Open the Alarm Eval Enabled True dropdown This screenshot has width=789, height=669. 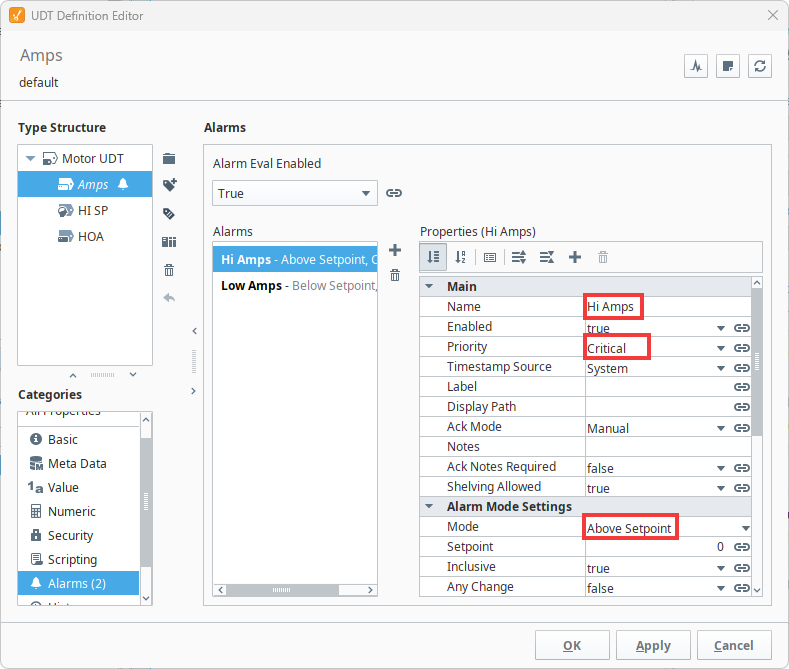click(x=295, y=193)
